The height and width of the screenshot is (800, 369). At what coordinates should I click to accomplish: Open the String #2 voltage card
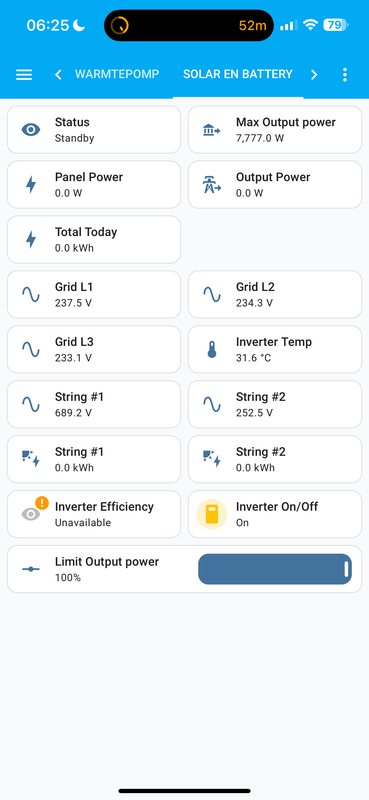[275, 404]
